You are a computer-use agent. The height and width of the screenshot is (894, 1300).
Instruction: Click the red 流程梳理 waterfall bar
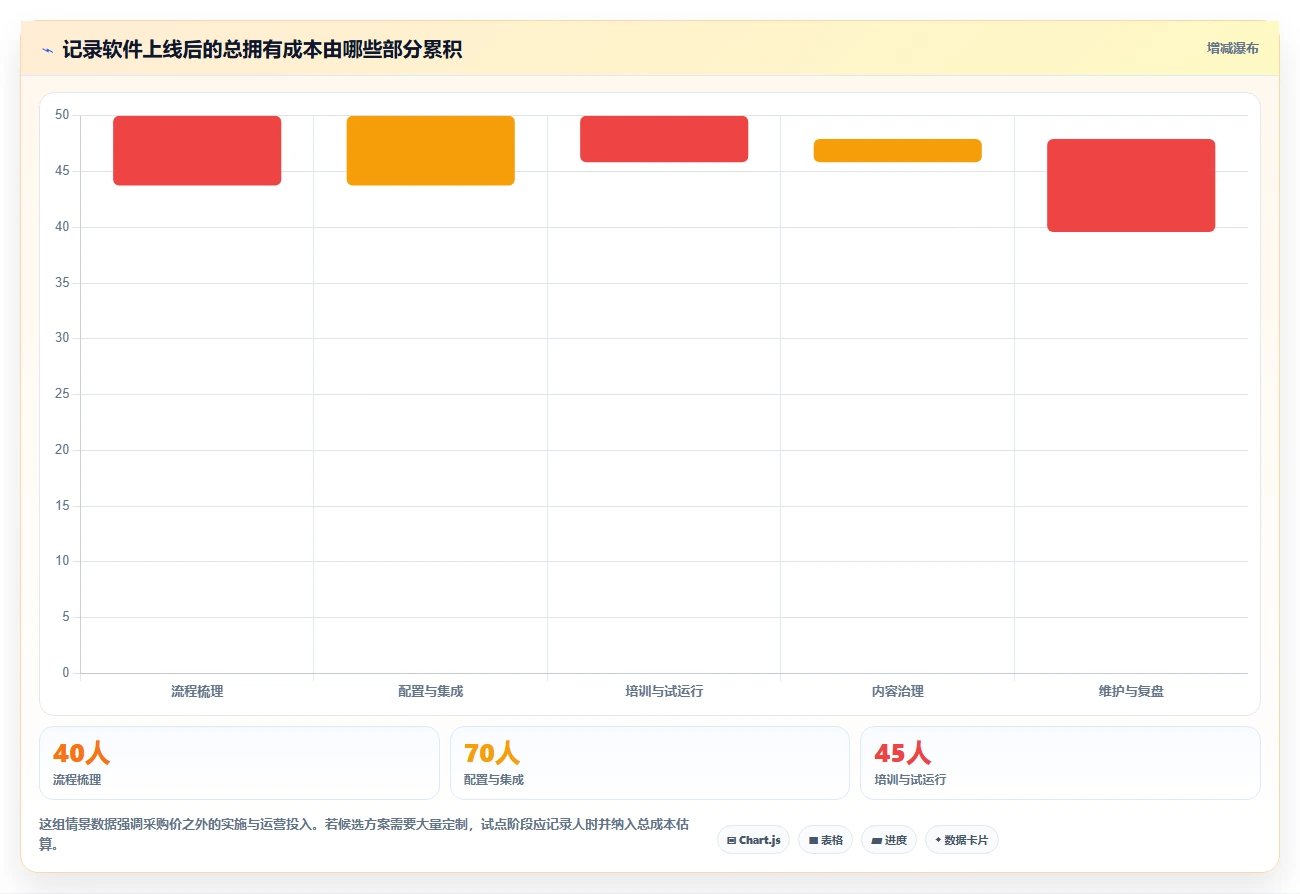(x=197, y=150)
